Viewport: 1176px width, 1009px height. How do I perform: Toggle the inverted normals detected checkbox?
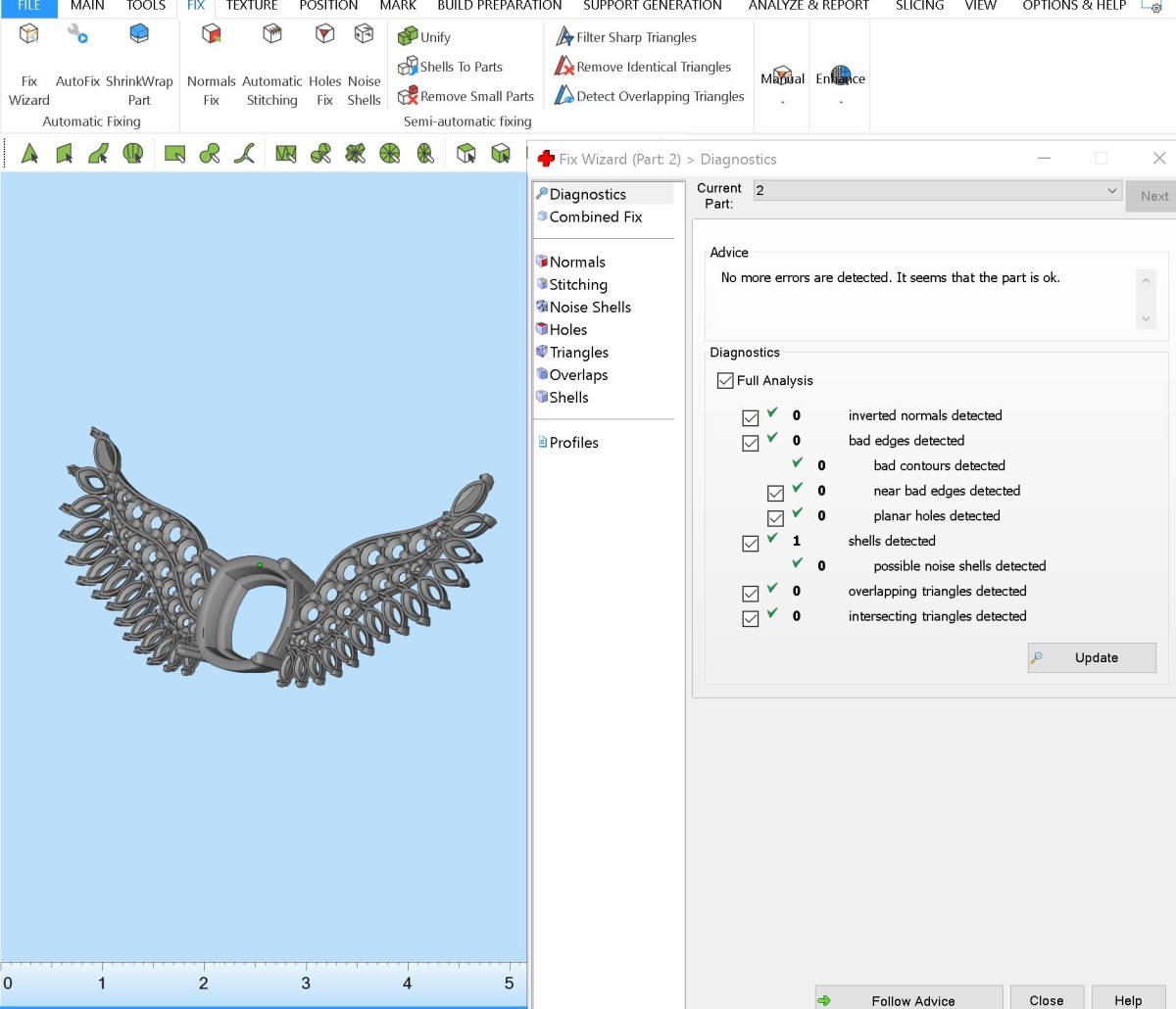click(x=751, y=418)
